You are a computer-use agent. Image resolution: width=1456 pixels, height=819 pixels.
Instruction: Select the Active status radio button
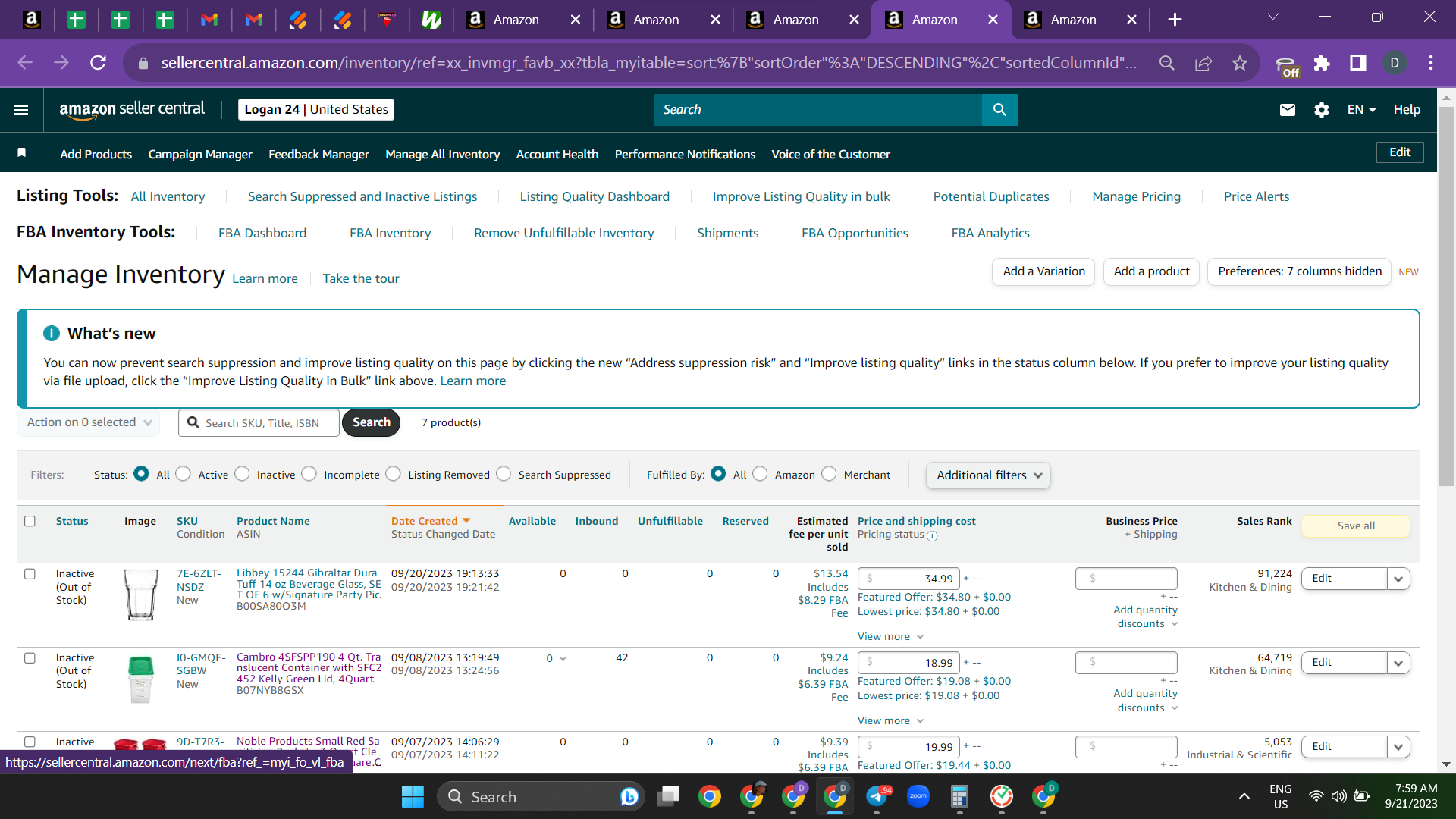pos(183,474)
